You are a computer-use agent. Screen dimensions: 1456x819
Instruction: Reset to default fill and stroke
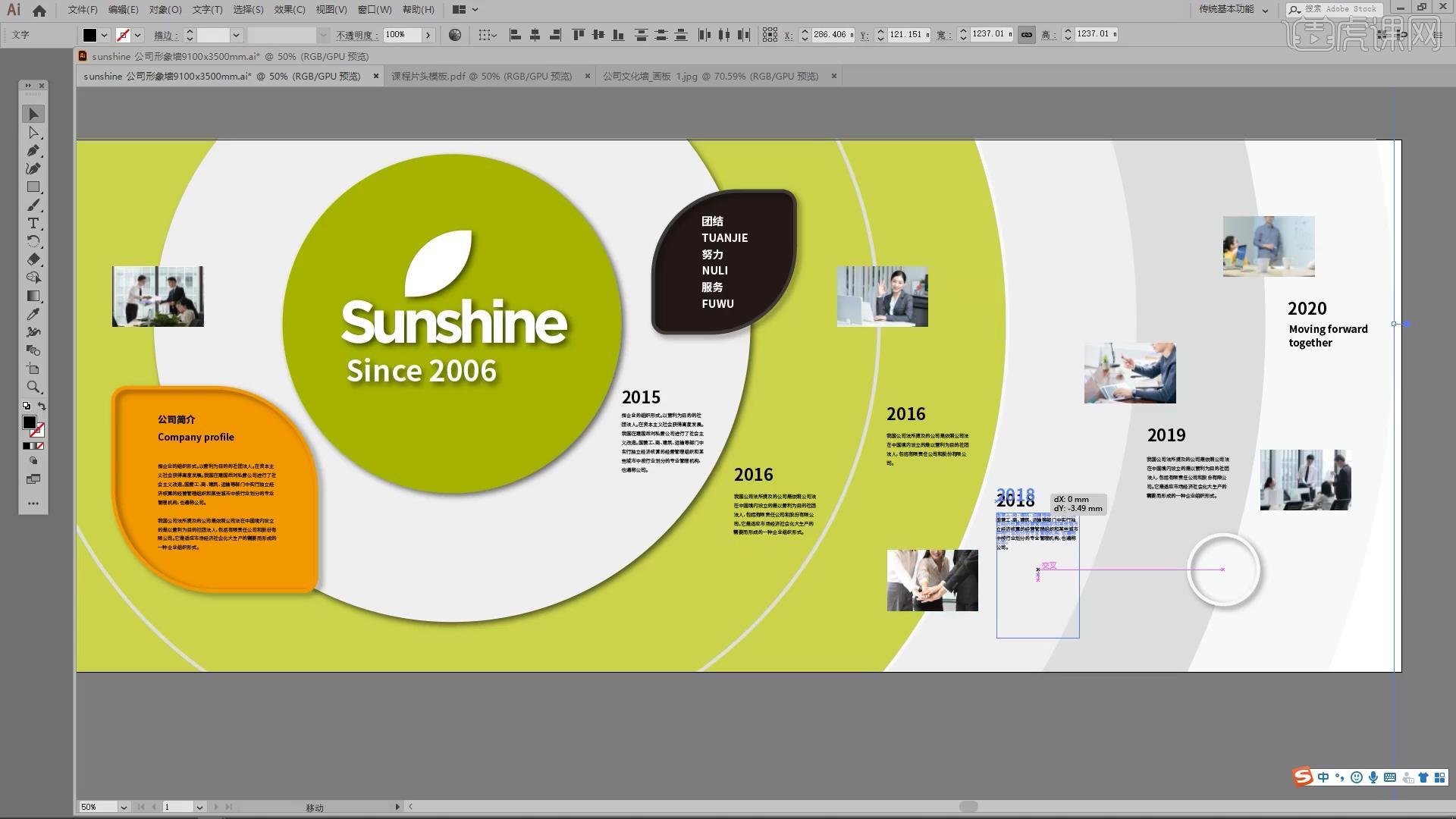pos(27,406)
